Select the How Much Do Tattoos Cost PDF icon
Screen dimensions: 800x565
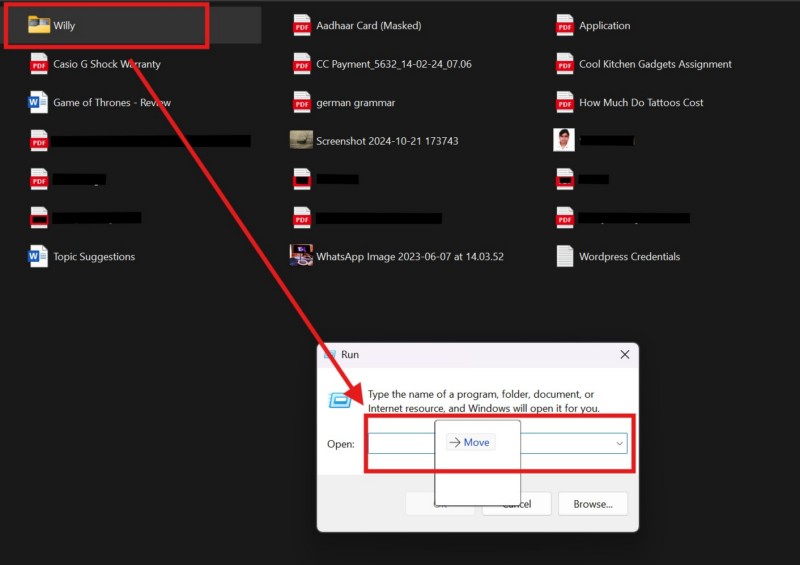click(x=565, y=102)
